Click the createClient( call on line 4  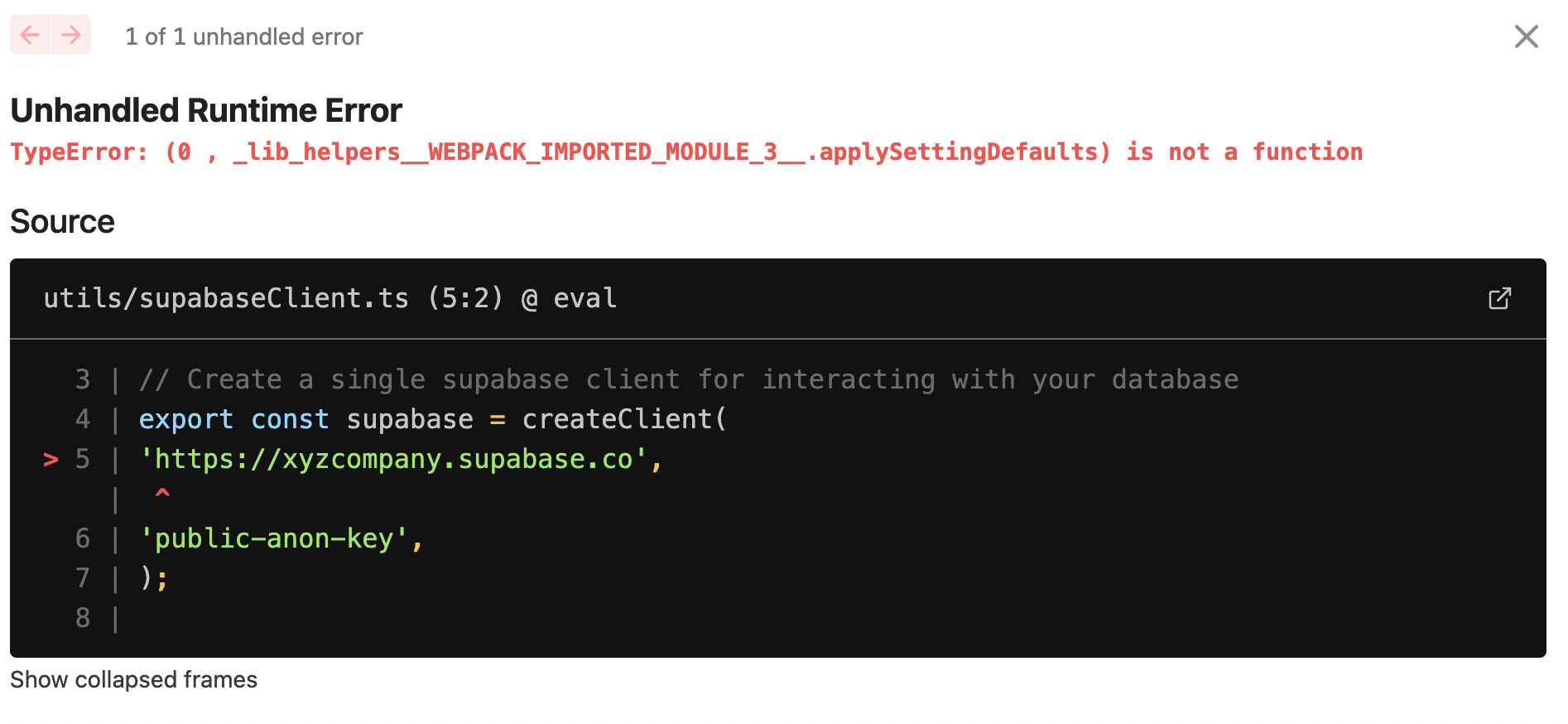[x=624, y=419]
